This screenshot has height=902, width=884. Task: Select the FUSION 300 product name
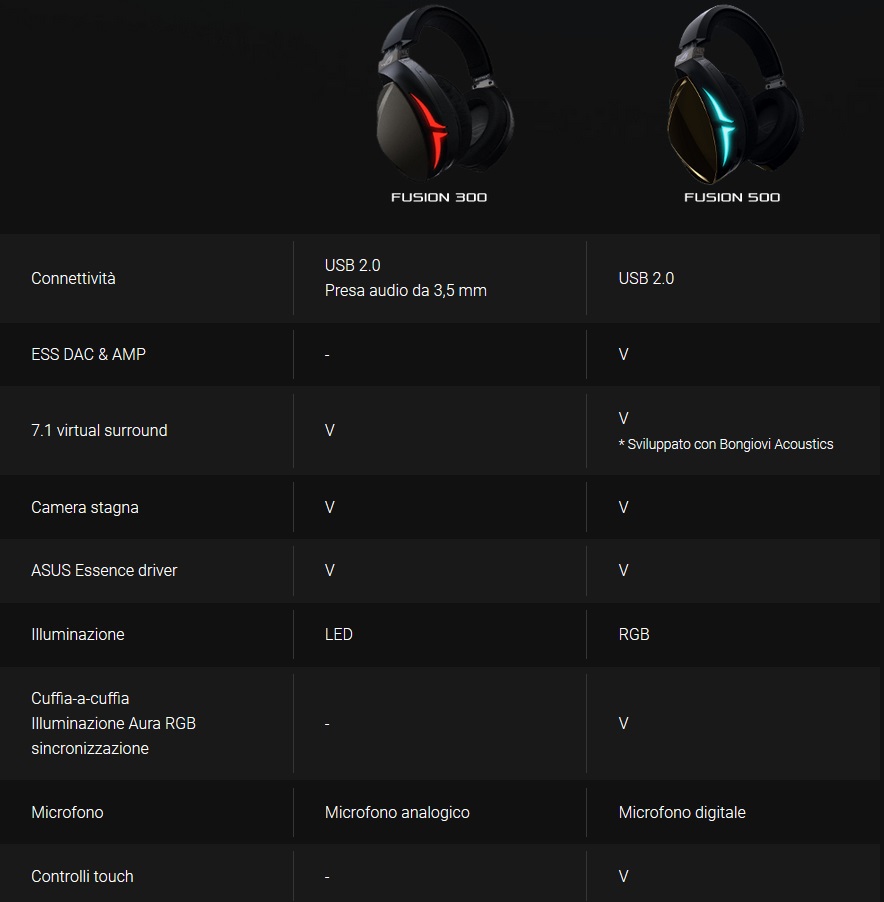click(x=439, y=197)
